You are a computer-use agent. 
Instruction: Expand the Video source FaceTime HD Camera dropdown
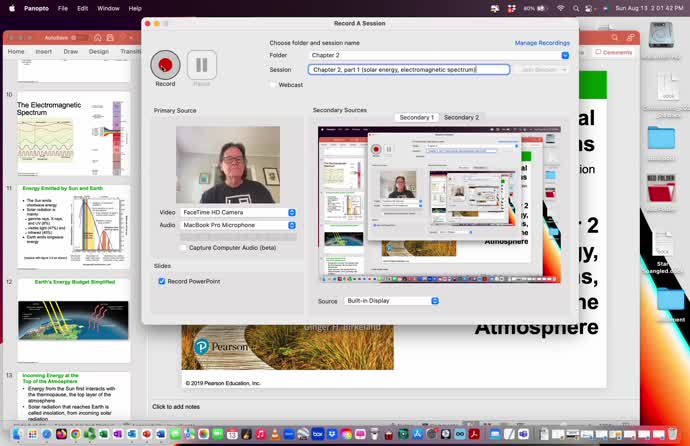tap(238, 212)
